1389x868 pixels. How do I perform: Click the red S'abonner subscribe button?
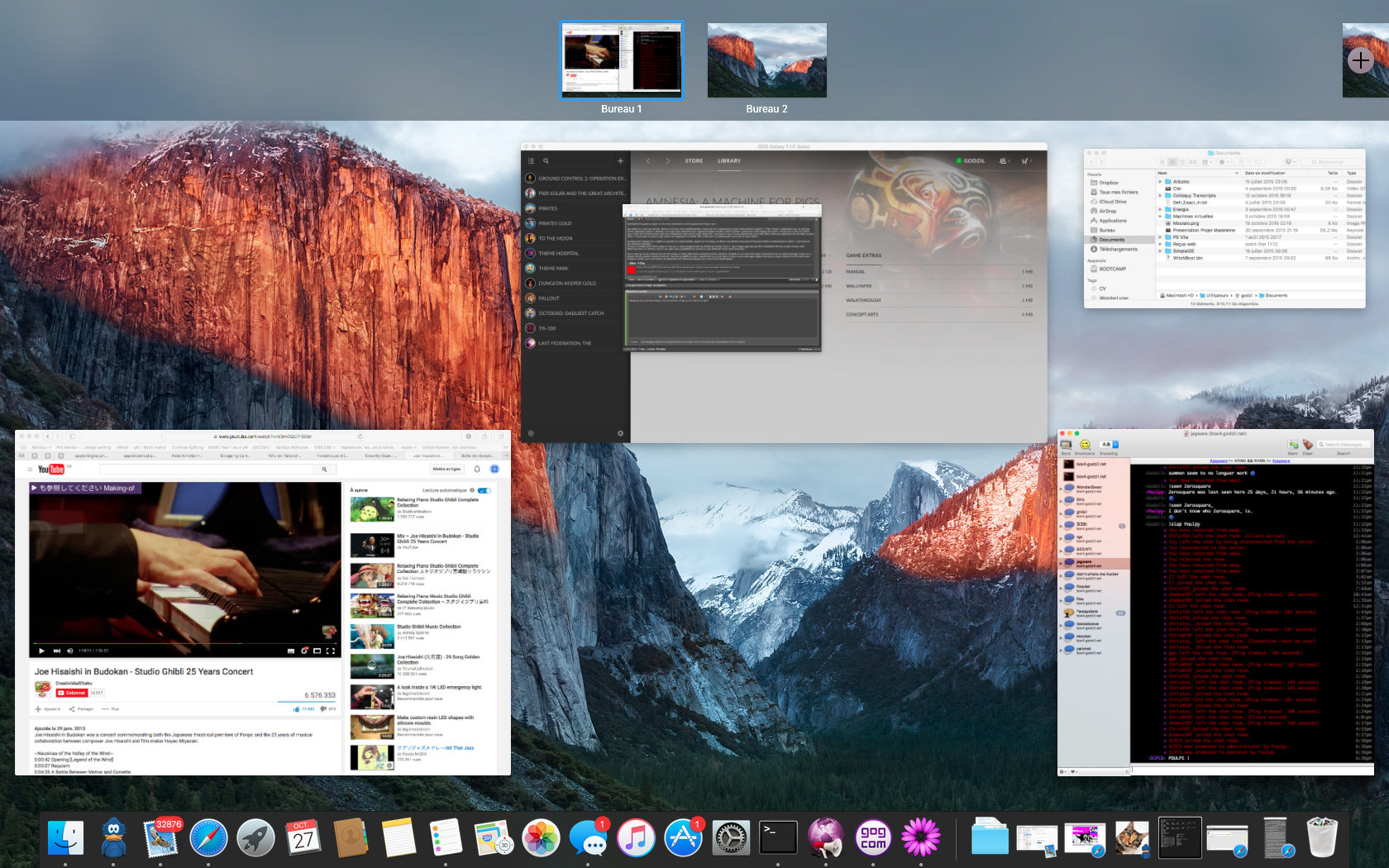(72, 693)
